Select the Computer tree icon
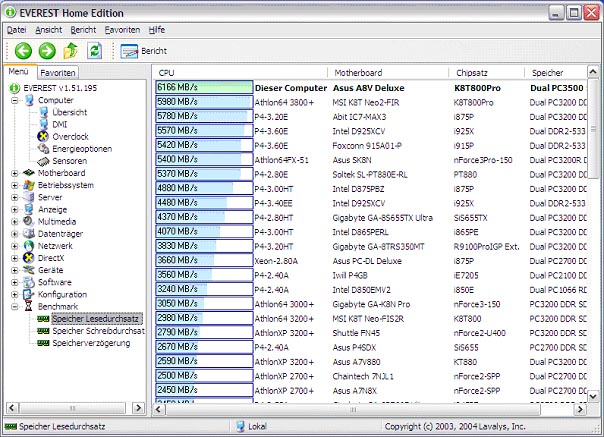Screen dimensions: 604x437 [x=29, y=100]
